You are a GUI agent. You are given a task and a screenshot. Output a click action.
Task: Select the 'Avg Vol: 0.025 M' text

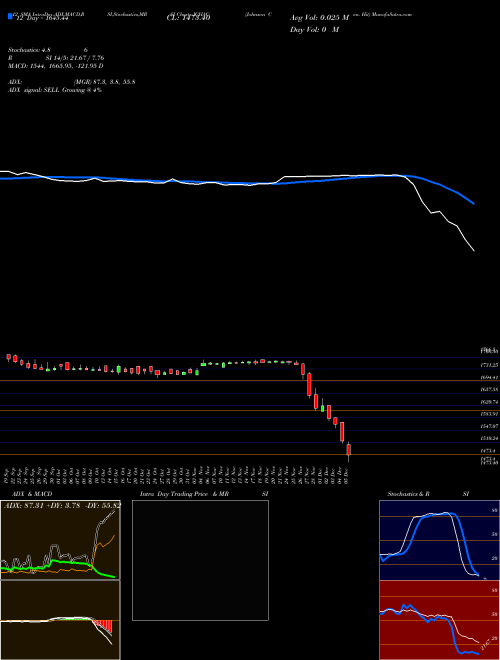tap(320, 18)
